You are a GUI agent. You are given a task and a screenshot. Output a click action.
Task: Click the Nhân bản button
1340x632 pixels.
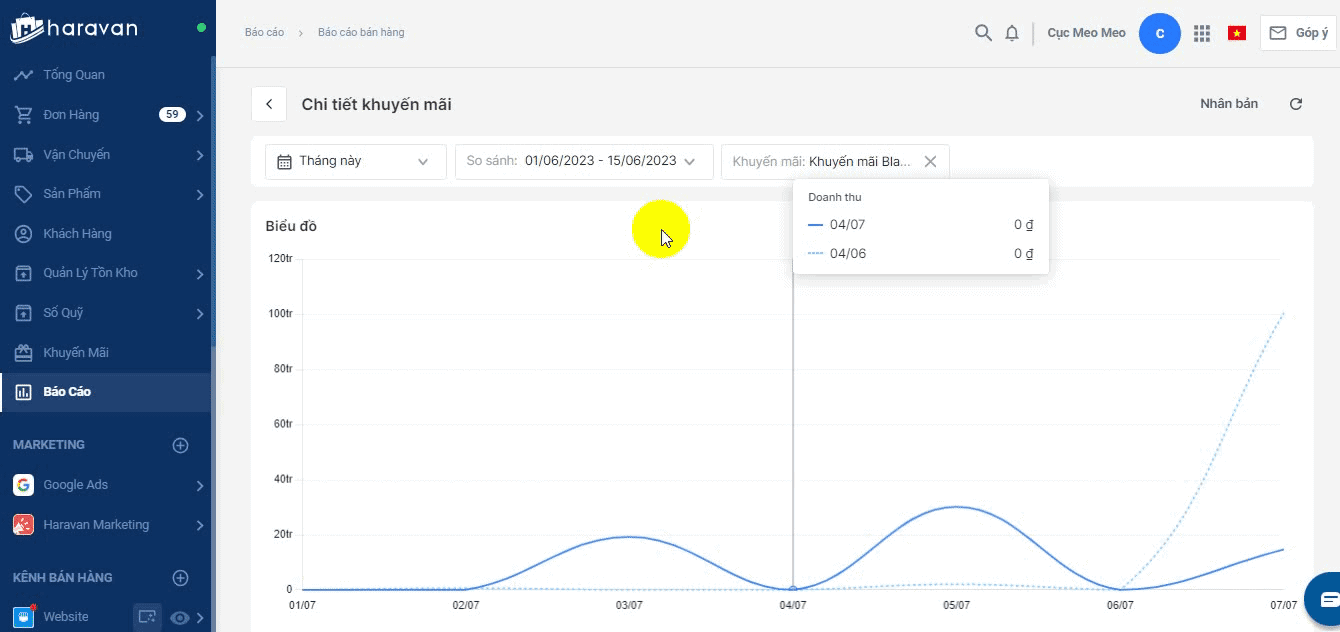pos(1229,104)
